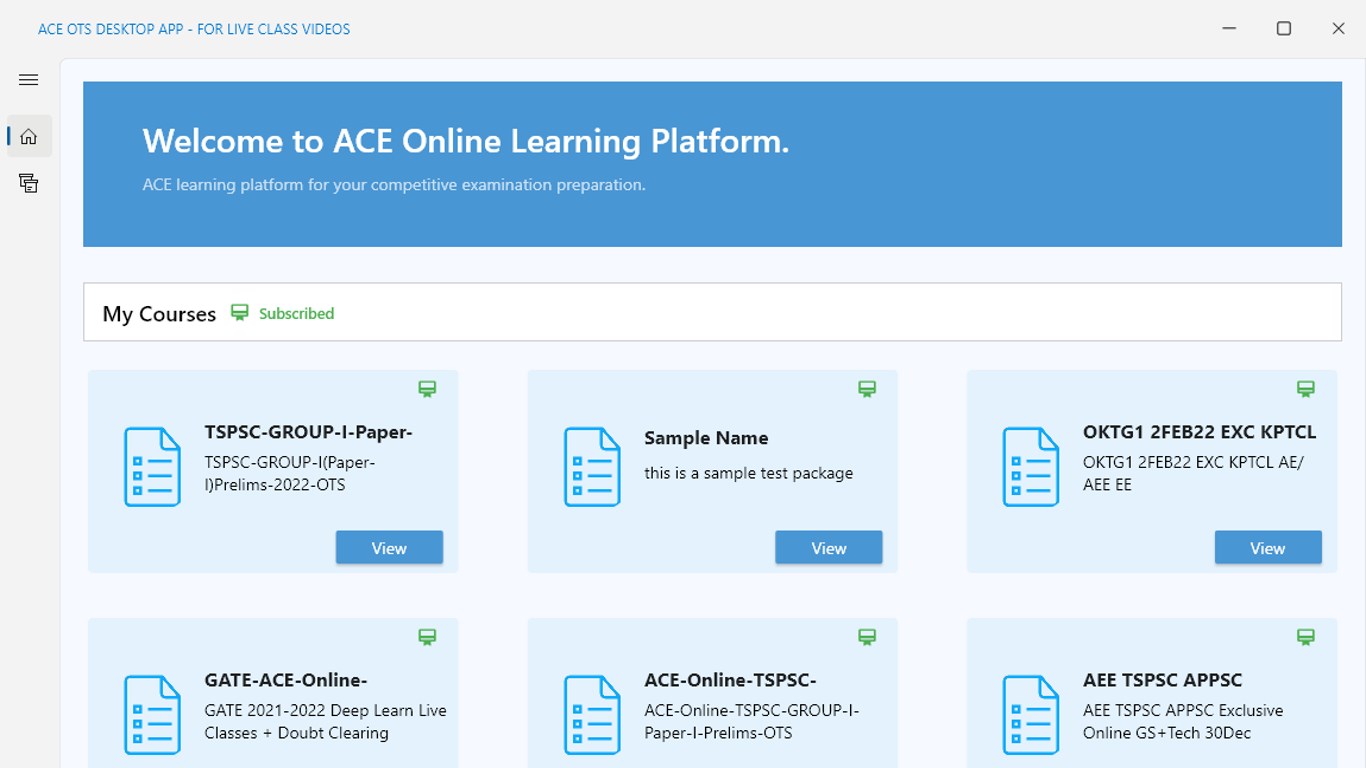Click the Subscribed badge icon beside My Courses

coord(240,313)
